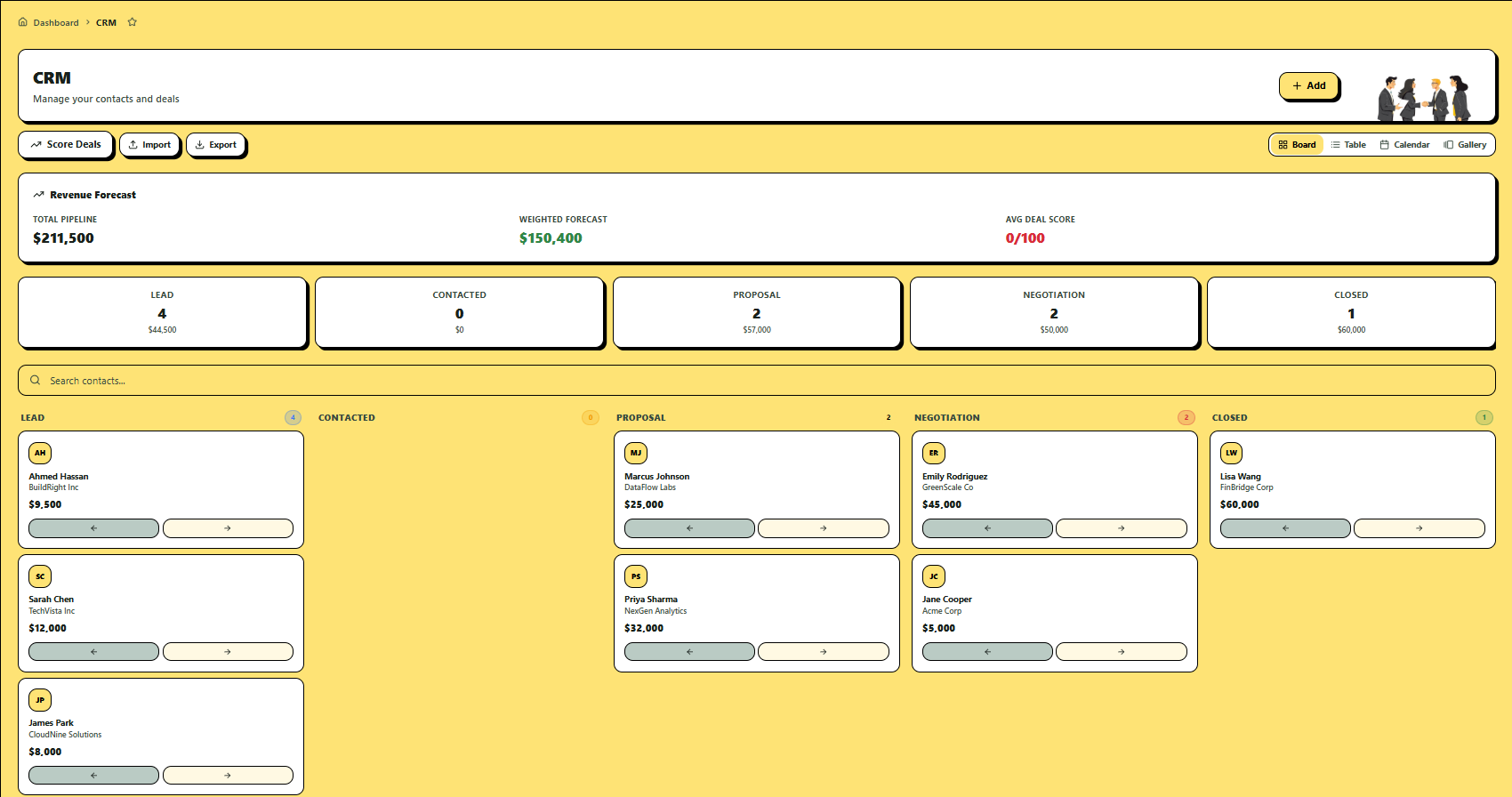Click the 0/100 average deal score
The width and height of the screenshot is (1512, 797).
pos(1025,238)
